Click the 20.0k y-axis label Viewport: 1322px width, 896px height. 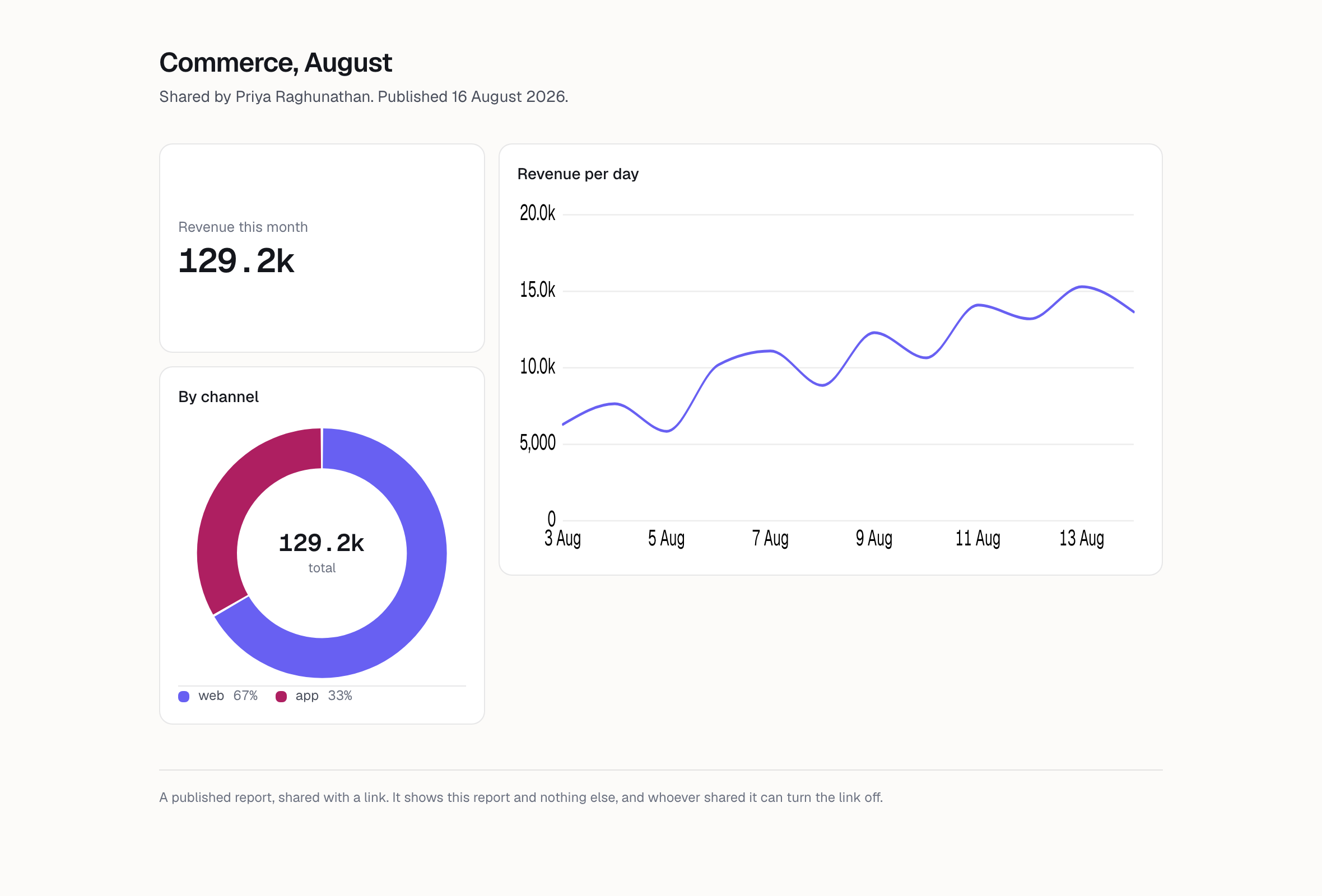(537, 213)
